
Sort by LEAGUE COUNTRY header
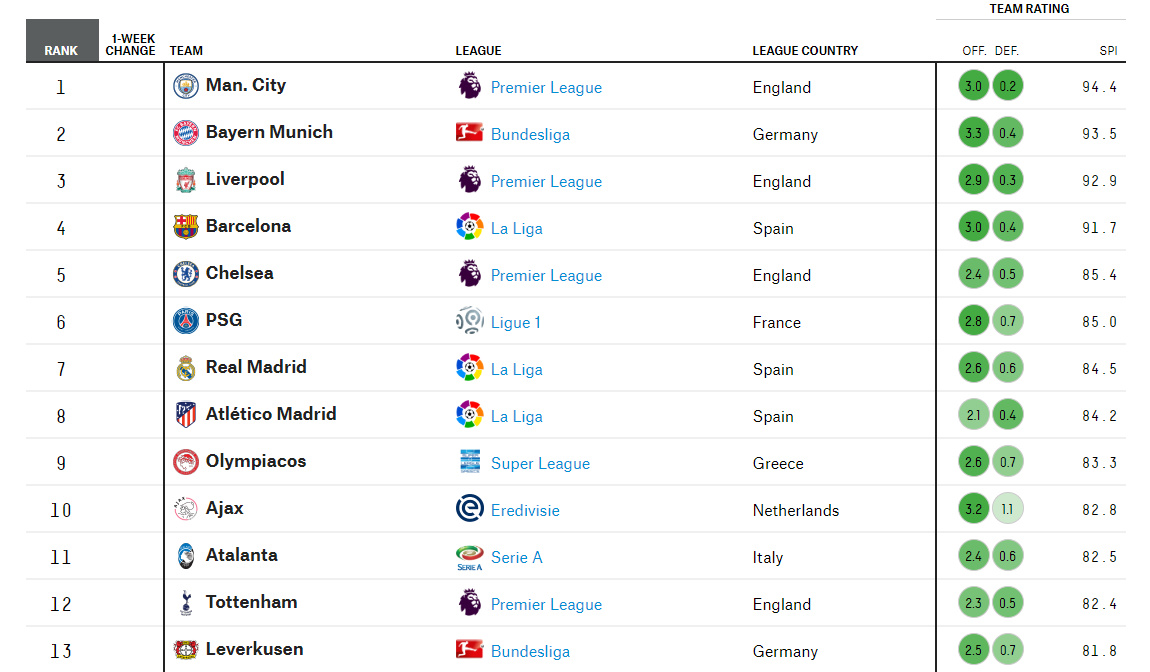pos(805,51)
